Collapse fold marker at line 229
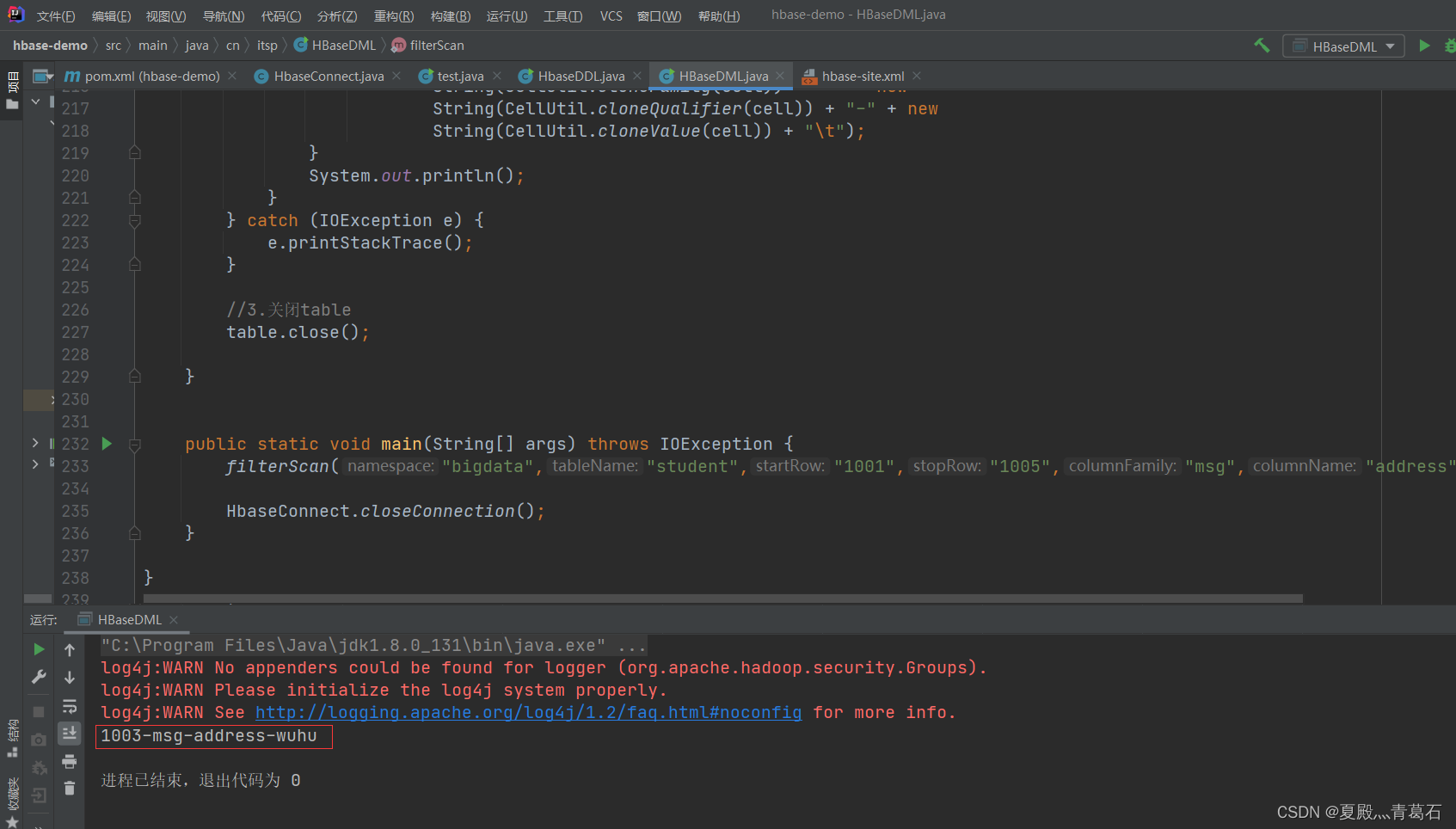 [135, 377]
